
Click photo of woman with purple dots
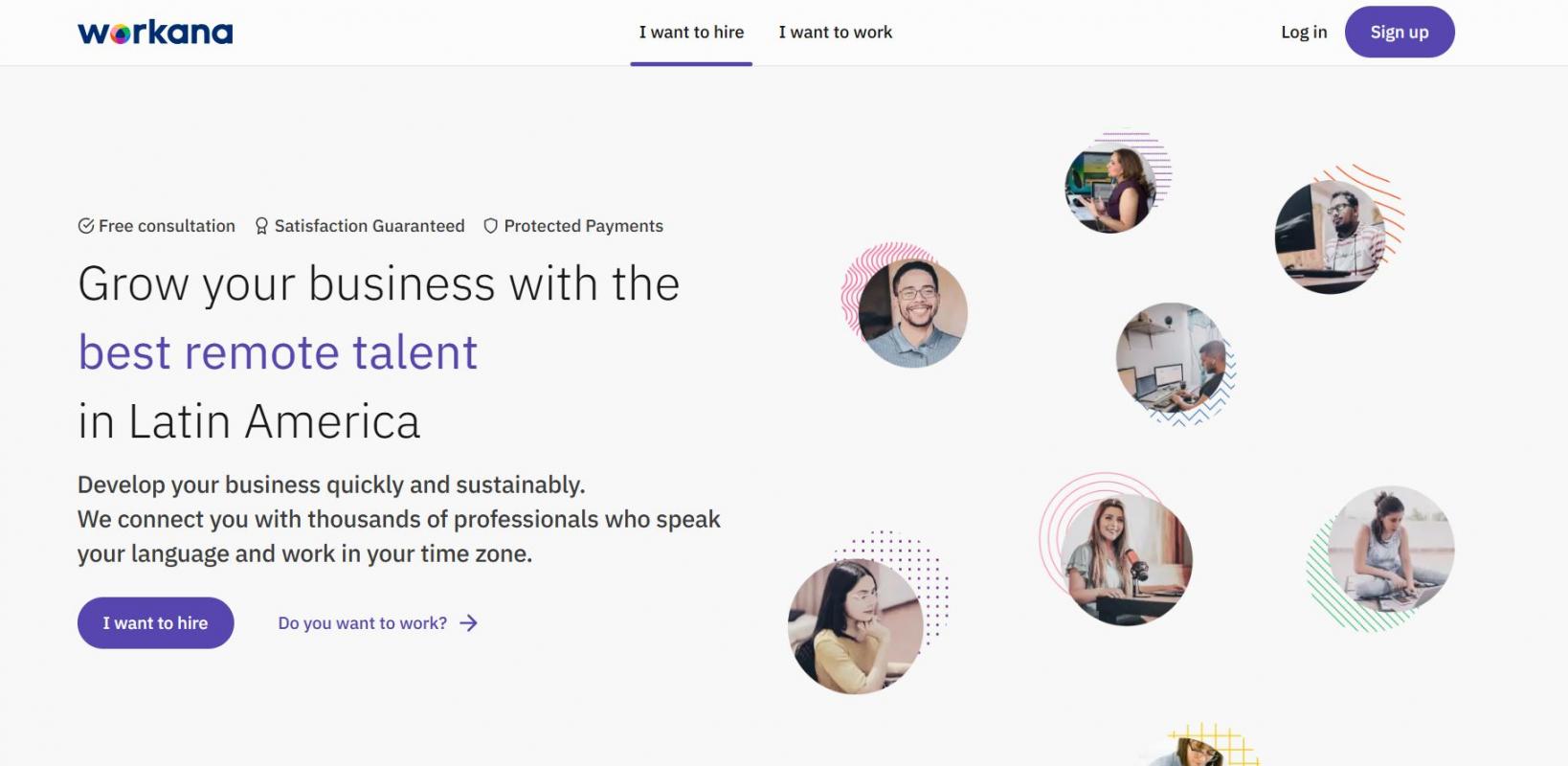(x=855, y=625)
